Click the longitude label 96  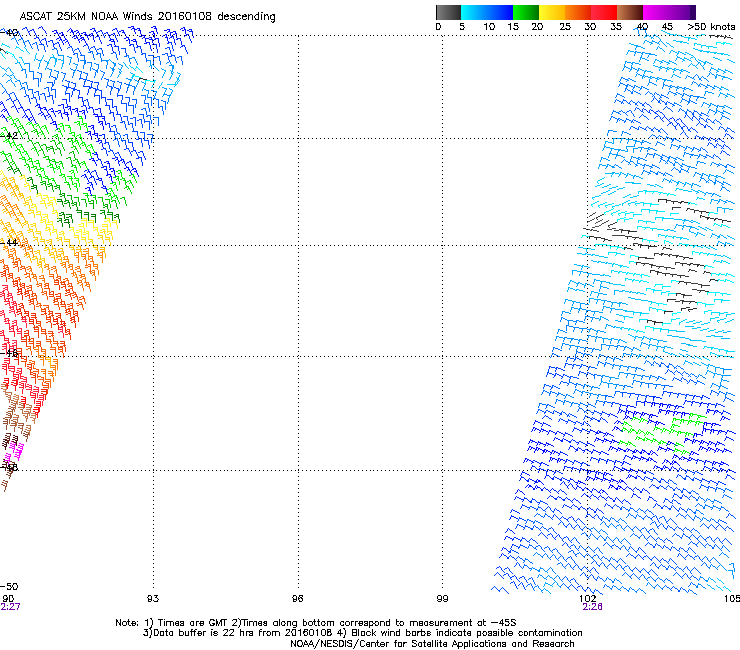point(297,599)
